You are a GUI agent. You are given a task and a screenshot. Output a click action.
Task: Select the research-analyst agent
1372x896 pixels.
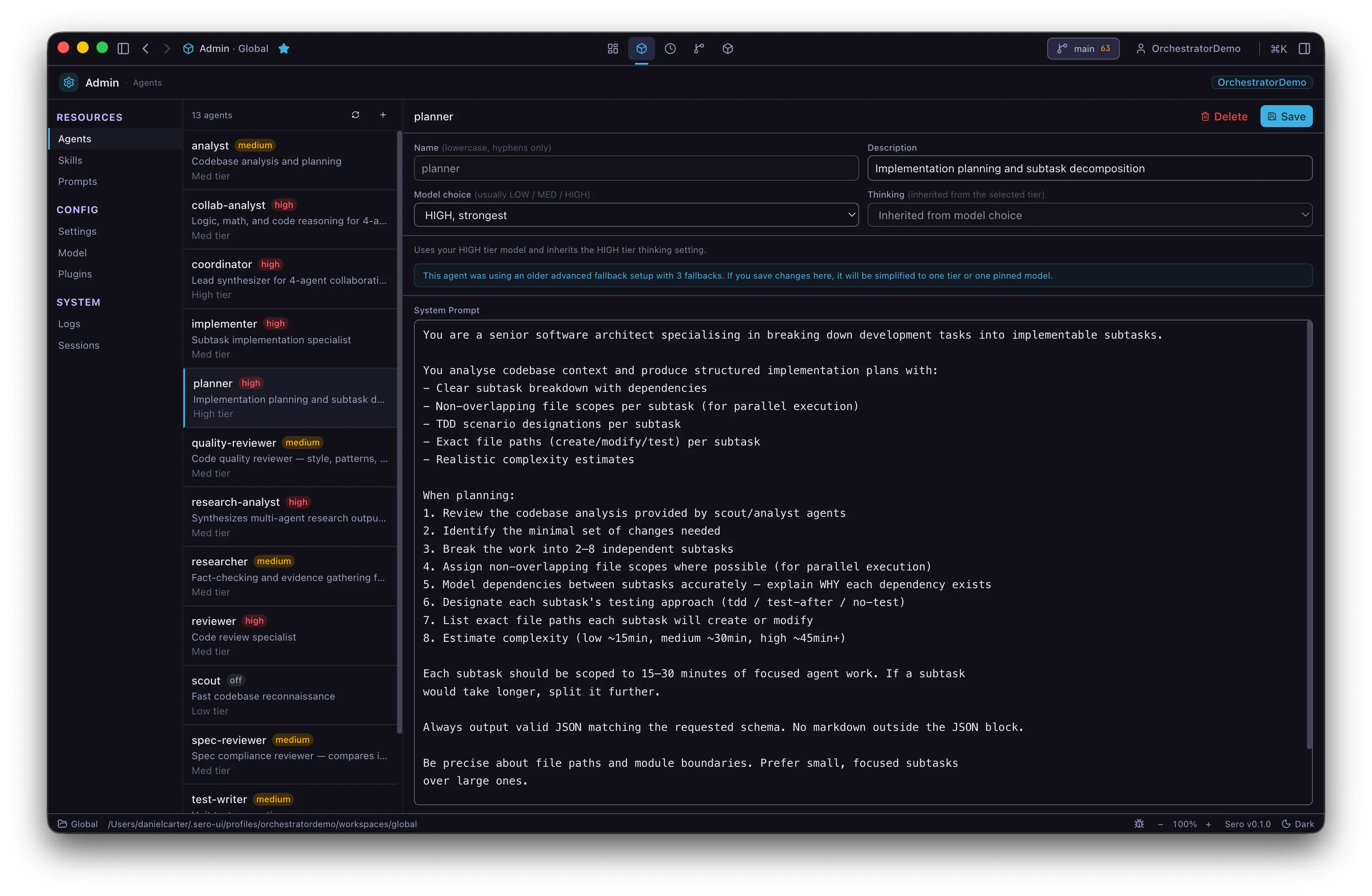(x=290, y=517)
